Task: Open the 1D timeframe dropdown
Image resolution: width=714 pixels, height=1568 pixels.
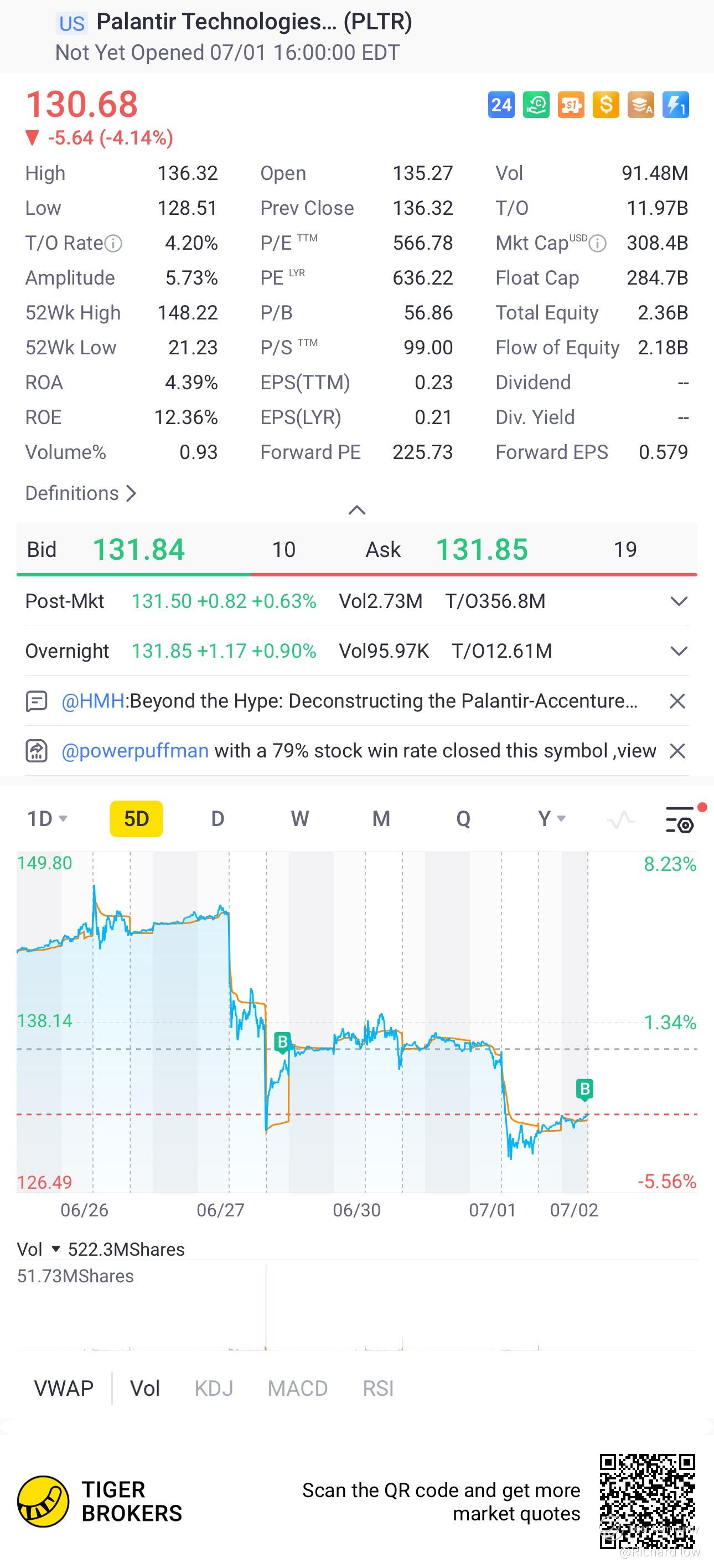Action: 47,819
